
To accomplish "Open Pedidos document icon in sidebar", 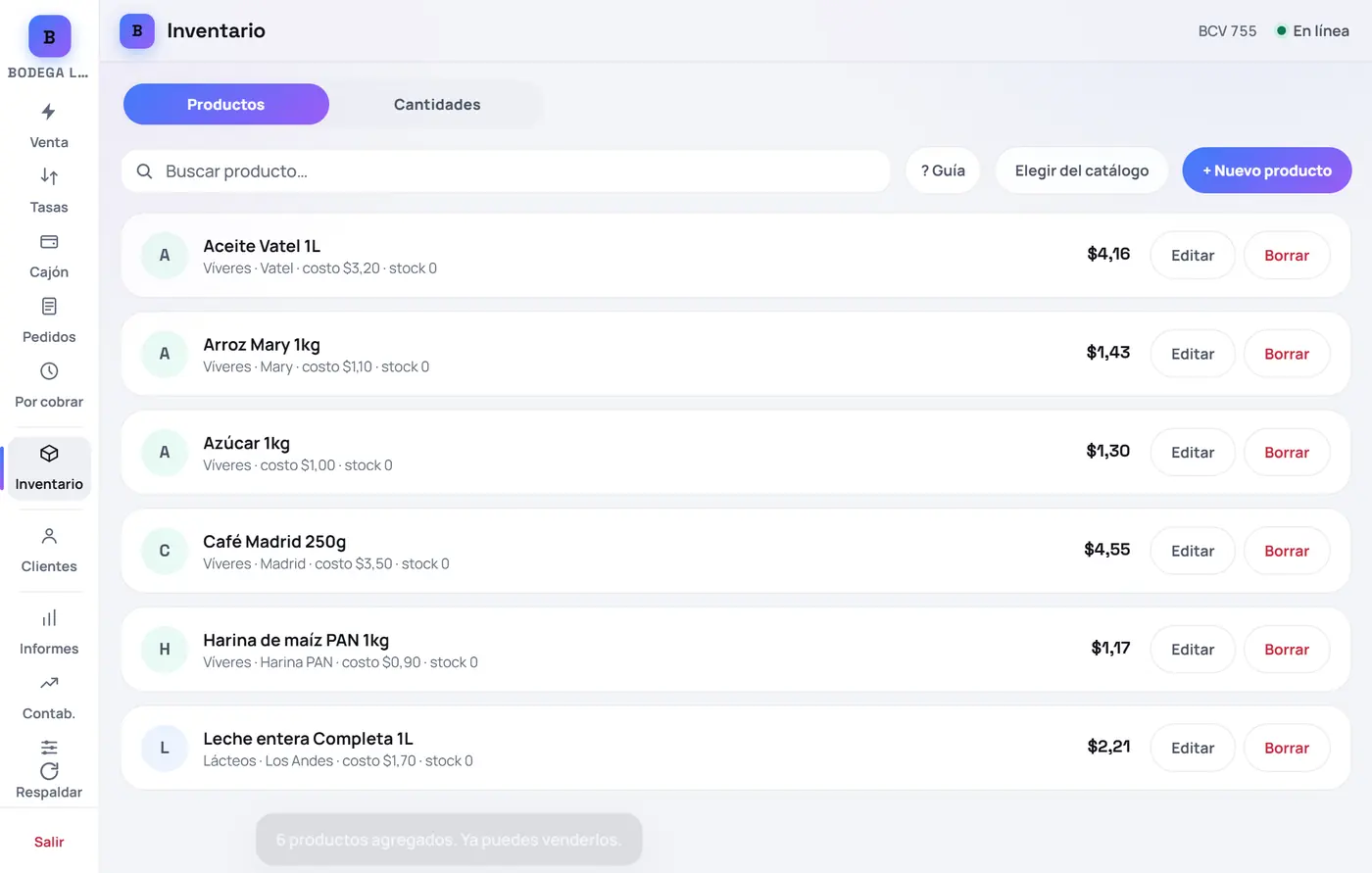I will click(x=49, y=306).
